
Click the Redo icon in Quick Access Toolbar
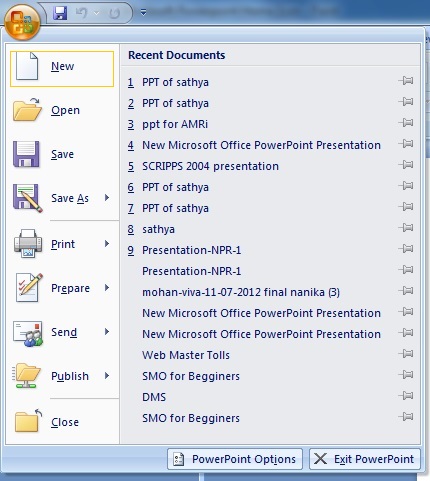[114, 13]
